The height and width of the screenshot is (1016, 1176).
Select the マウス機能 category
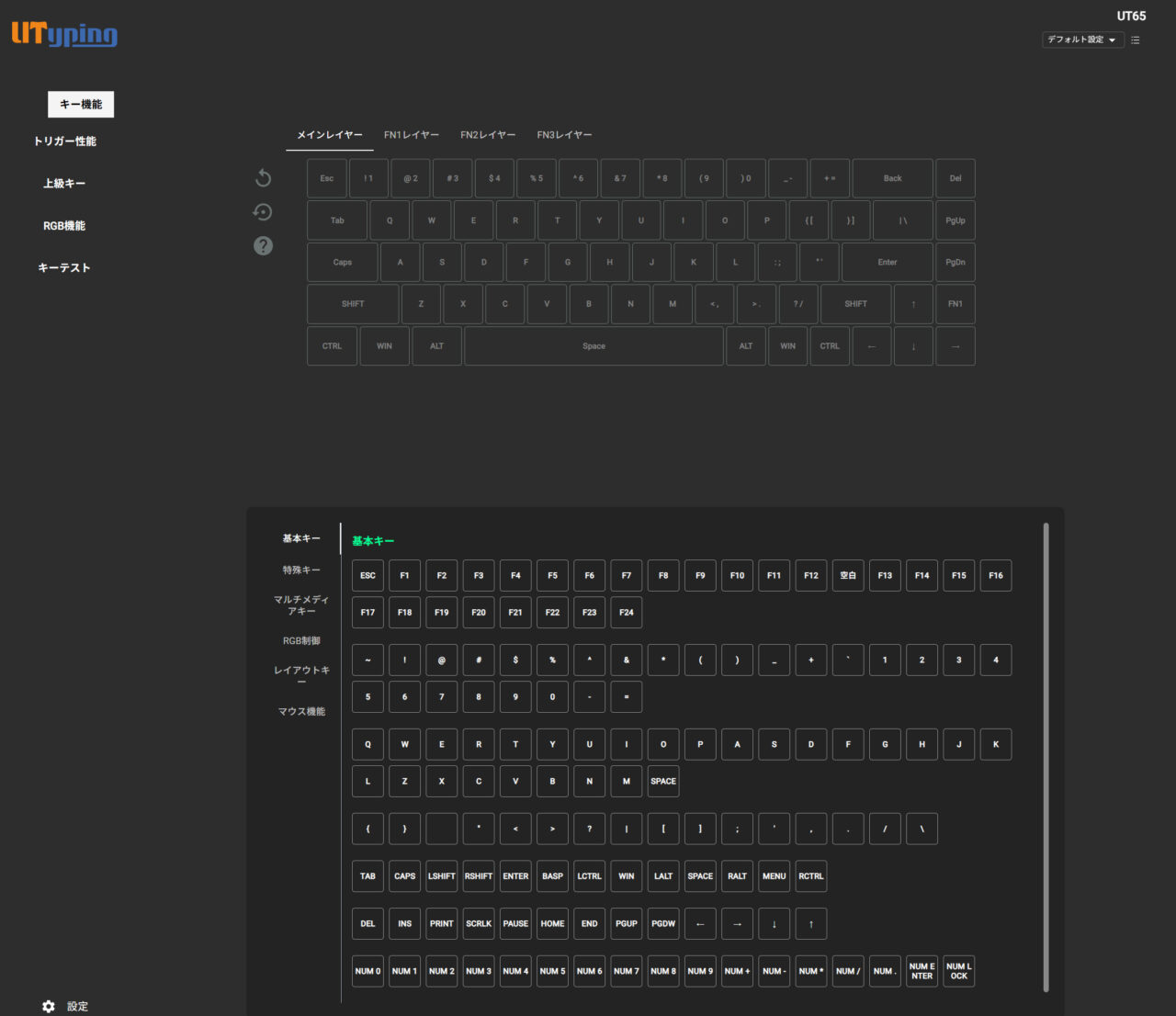click(x=301, y=712)
